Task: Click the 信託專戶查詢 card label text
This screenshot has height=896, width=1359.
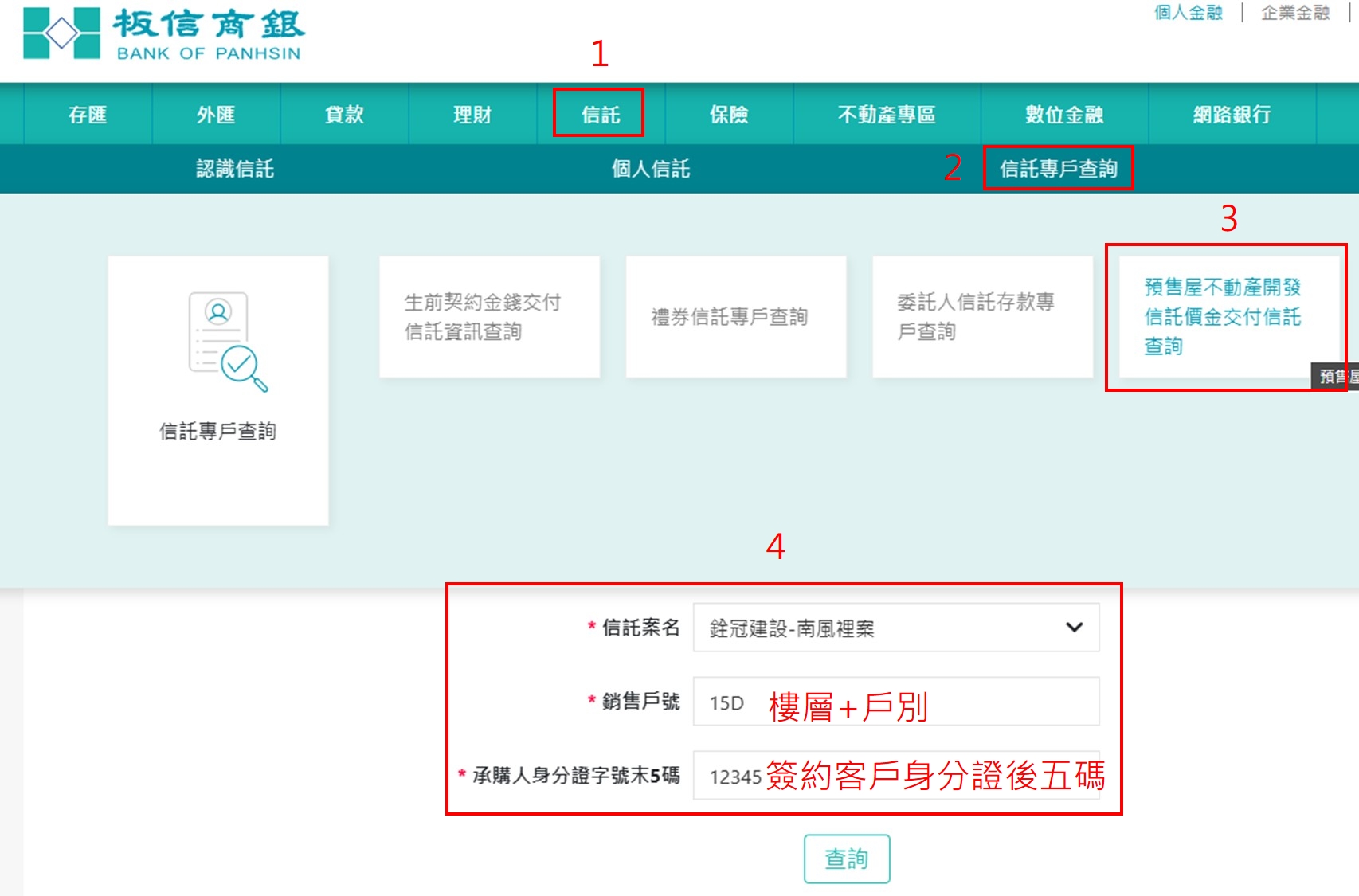Action: [218, 432]
